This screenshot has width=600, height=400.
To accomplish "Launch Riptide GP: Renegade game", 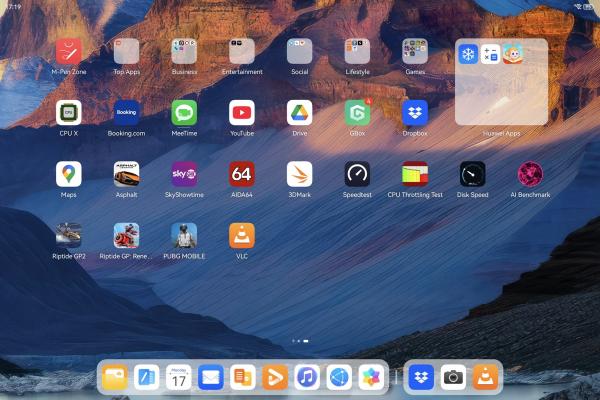I will [127, 235].
